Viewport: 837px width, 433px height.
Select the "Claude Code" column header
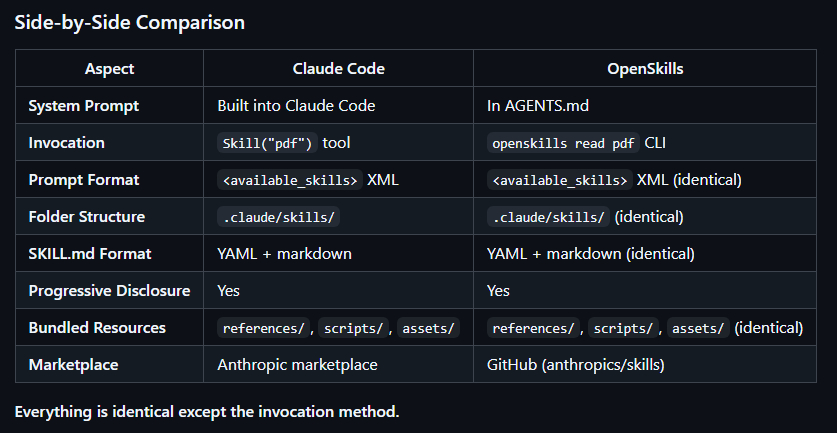[338, 68]
